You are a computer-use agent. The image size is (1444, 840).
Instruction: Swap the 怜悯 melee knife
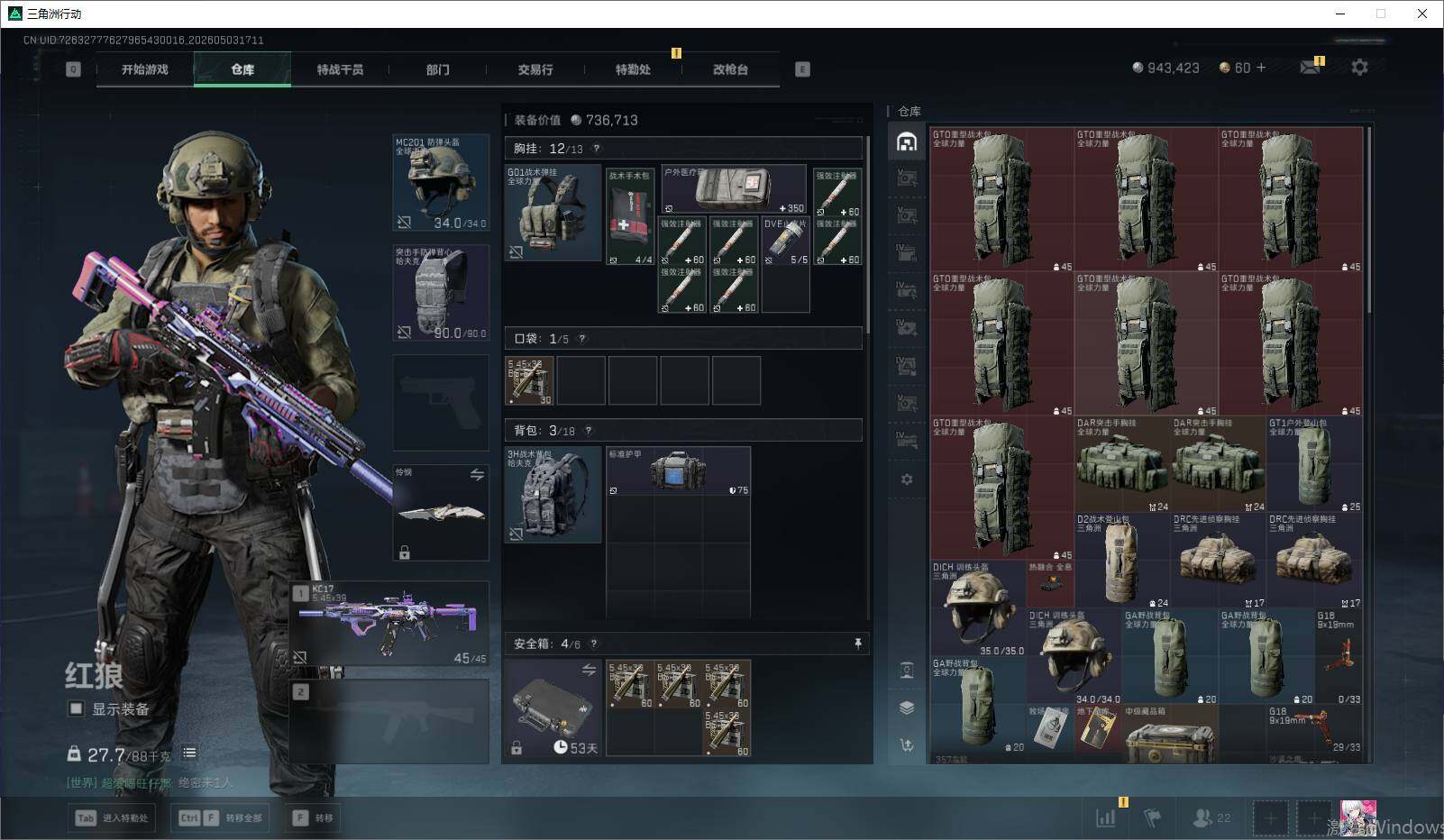(x=477, y=474)
